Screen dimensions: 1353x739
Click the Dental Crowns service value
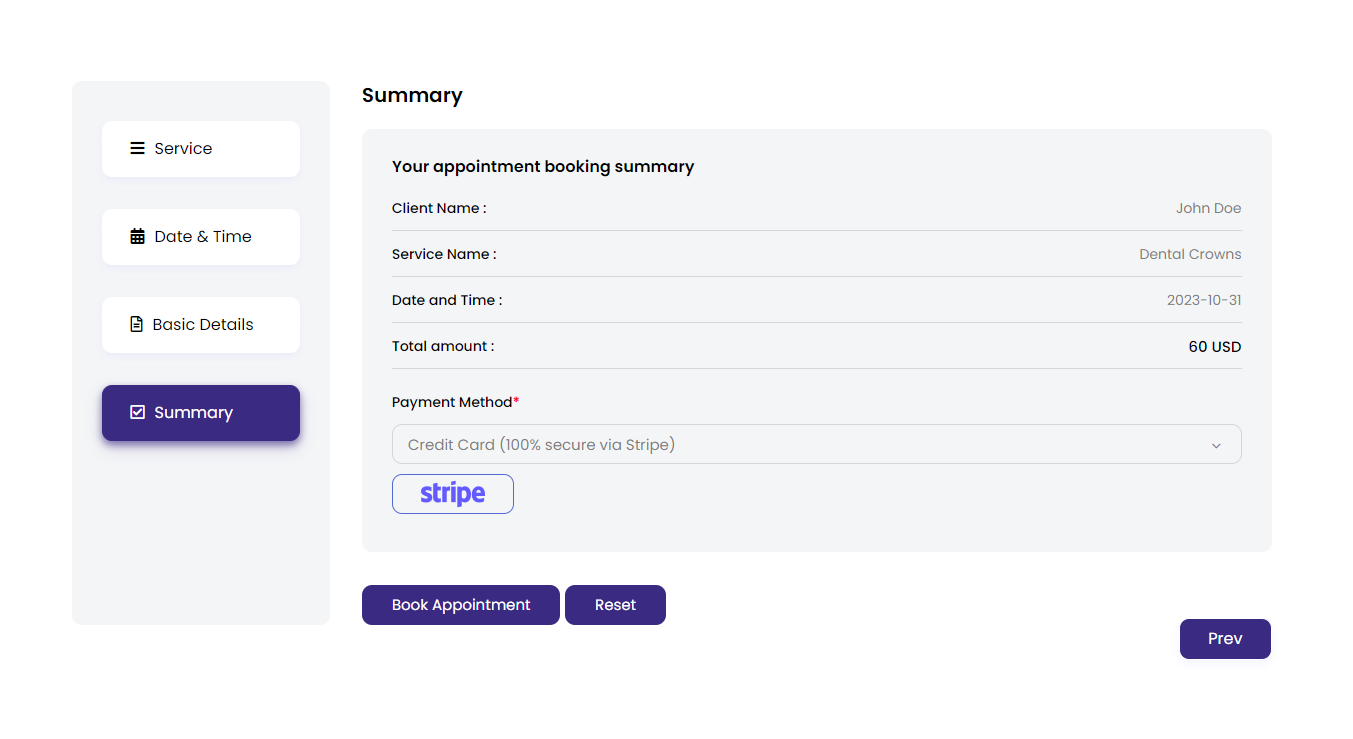(1190, 255)
